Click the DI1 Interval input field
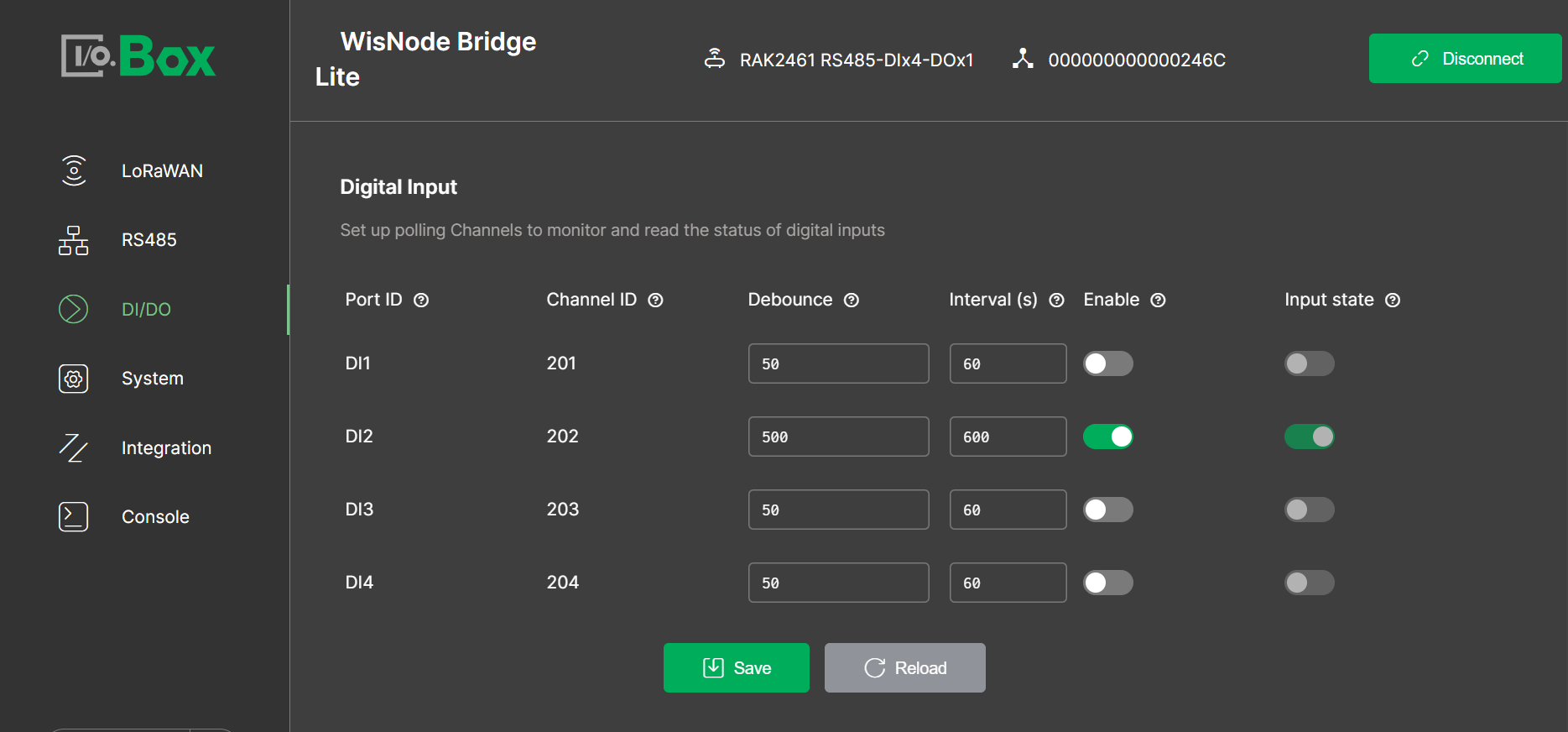1568x732 pixels. pyautogui.click(x=1008, y=363)
